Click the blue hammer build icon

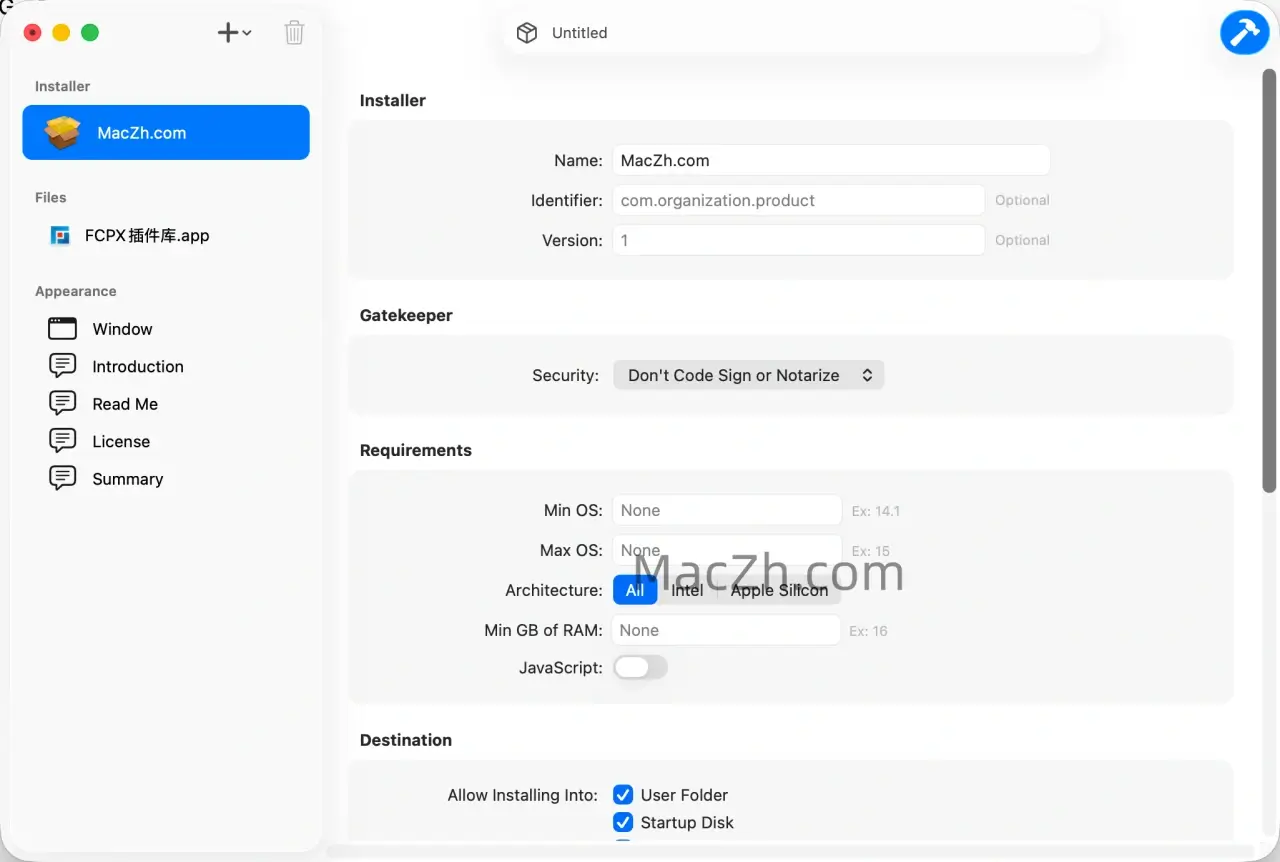point(1244,32)
